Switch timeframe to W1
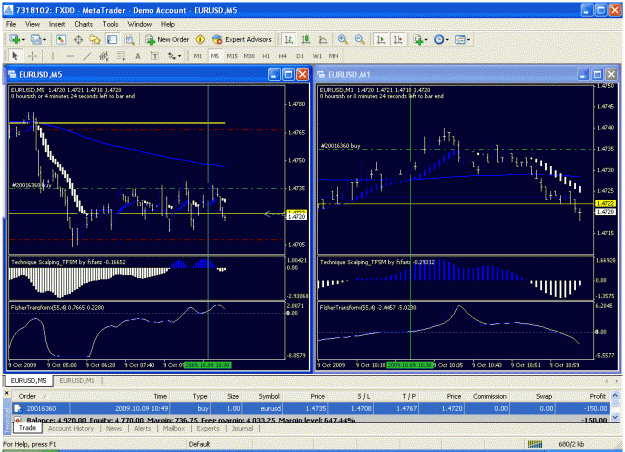 click(x=317, y=56)
